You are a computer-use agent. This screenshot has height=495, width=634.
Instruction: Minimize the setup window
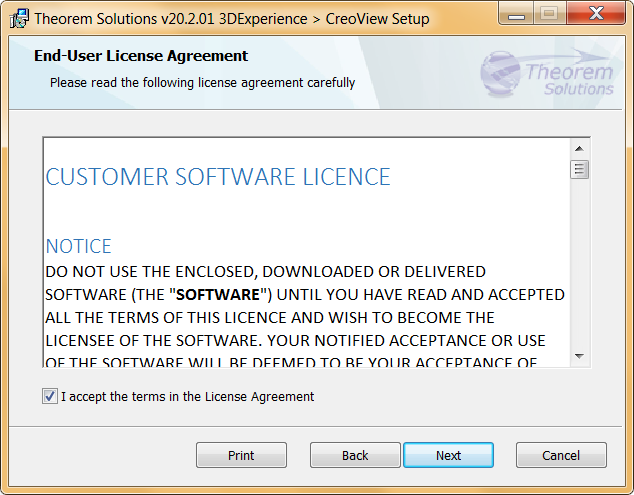(x=516, y=14)
